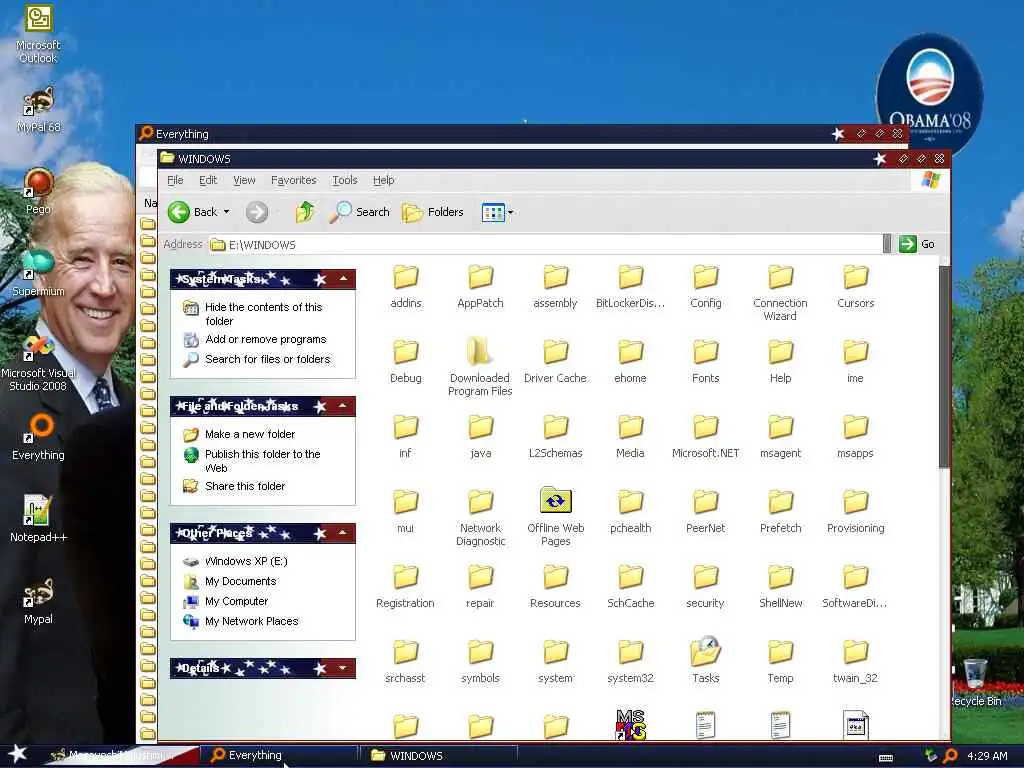The width and height of the screenshot is (1024, 768).
Task: Go up one folder level
Action: 304,212
